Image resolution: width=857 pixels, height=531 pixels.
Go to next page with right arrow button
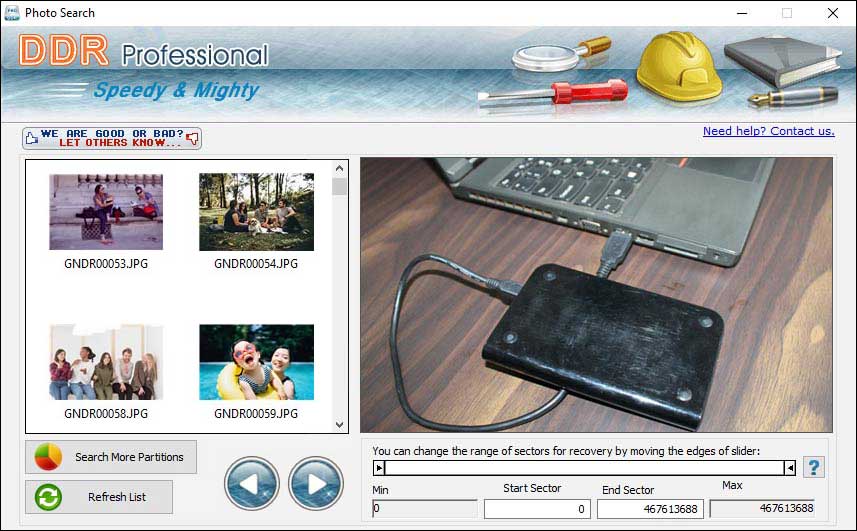click(316, 483)
